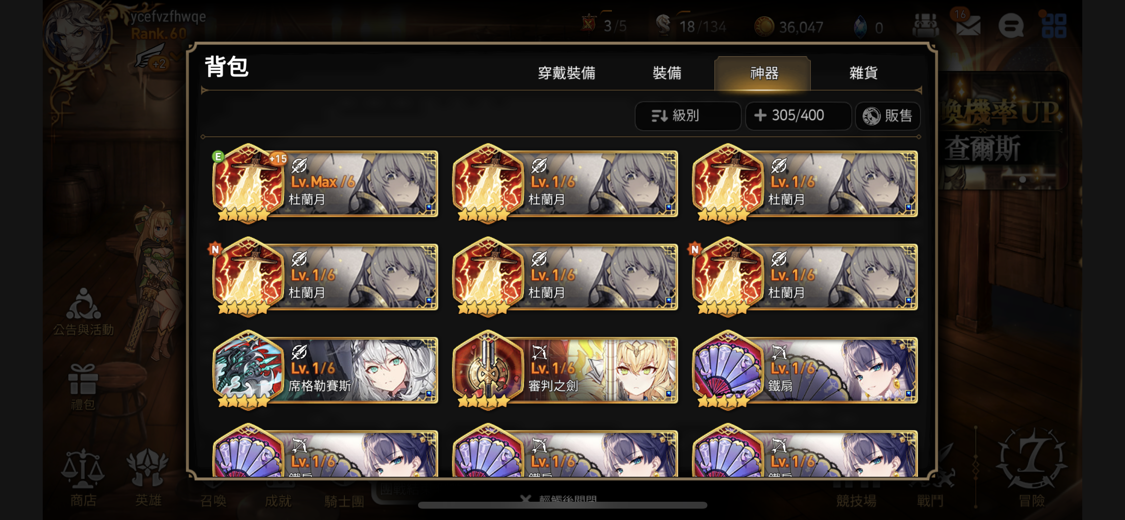Image resolution: width=1125 pixels, height=520 pixels.
Task: Select the 鐵扇 artifact in third row
Action: [x=805, y=369]
